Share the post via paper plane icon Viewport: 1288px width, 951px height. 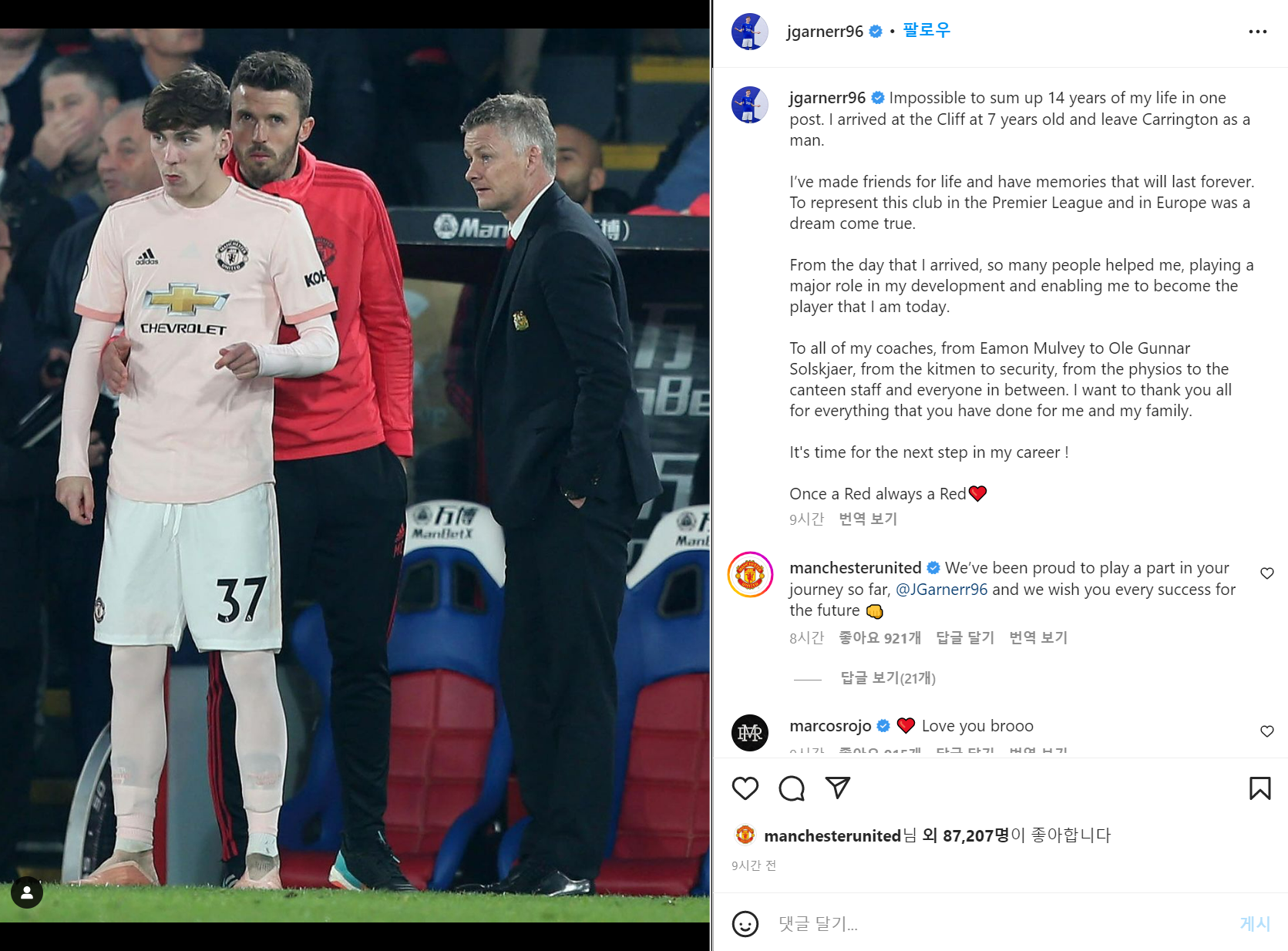tap(837, 788)
